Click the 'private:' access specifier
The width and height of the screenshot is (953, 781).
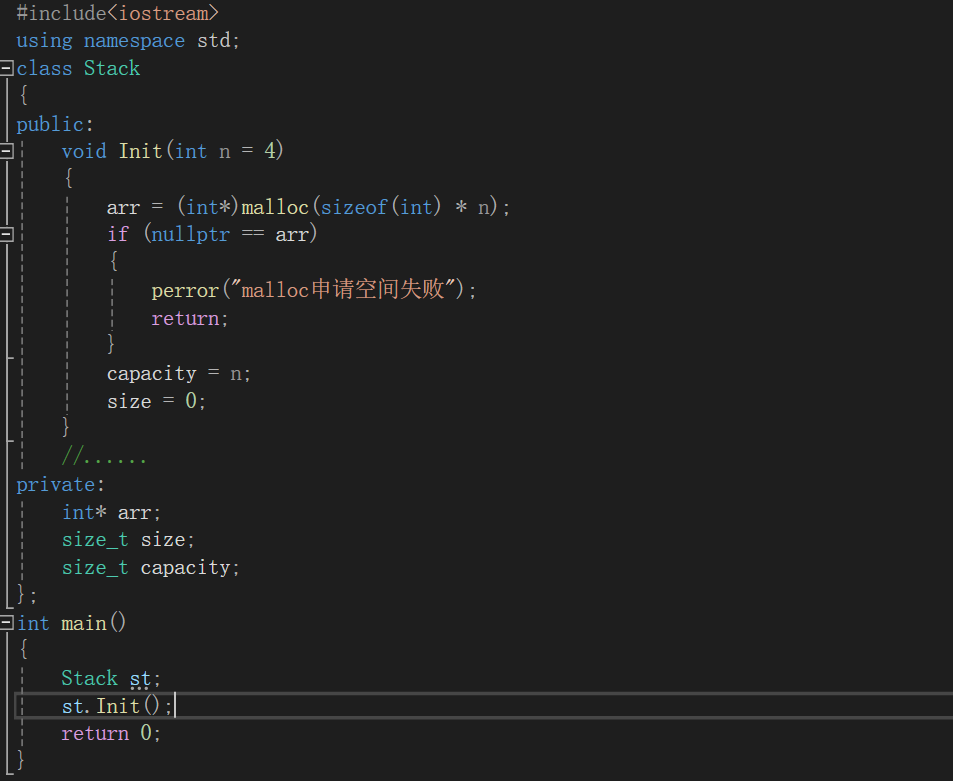coord(60,484)
